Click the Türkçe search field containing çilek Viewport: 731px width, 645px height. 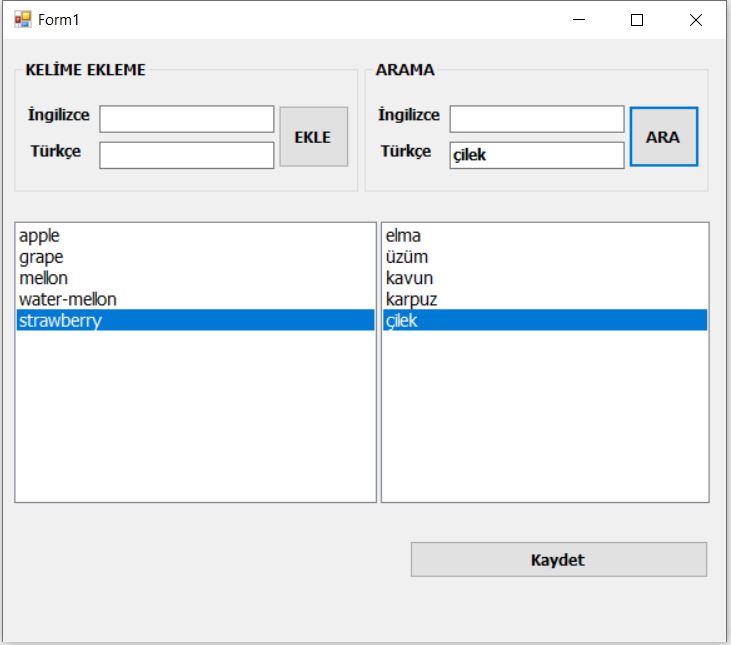pyautogui.click(x=537, y=155)
